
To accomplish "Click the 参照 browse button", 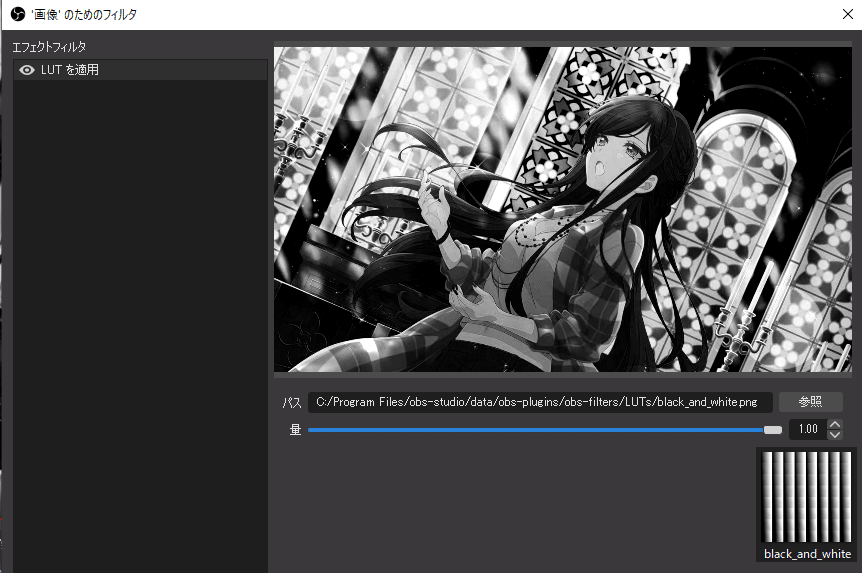I will [x=810, y=402].
